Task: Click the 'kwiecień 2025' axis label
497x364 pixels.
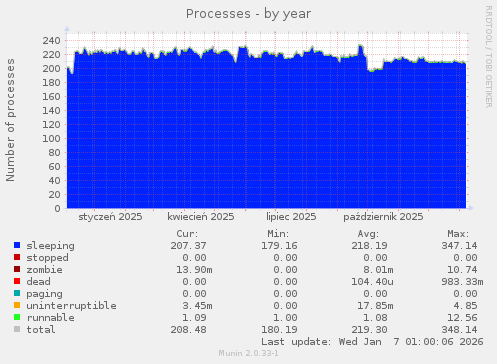Action: click(201, 217)
